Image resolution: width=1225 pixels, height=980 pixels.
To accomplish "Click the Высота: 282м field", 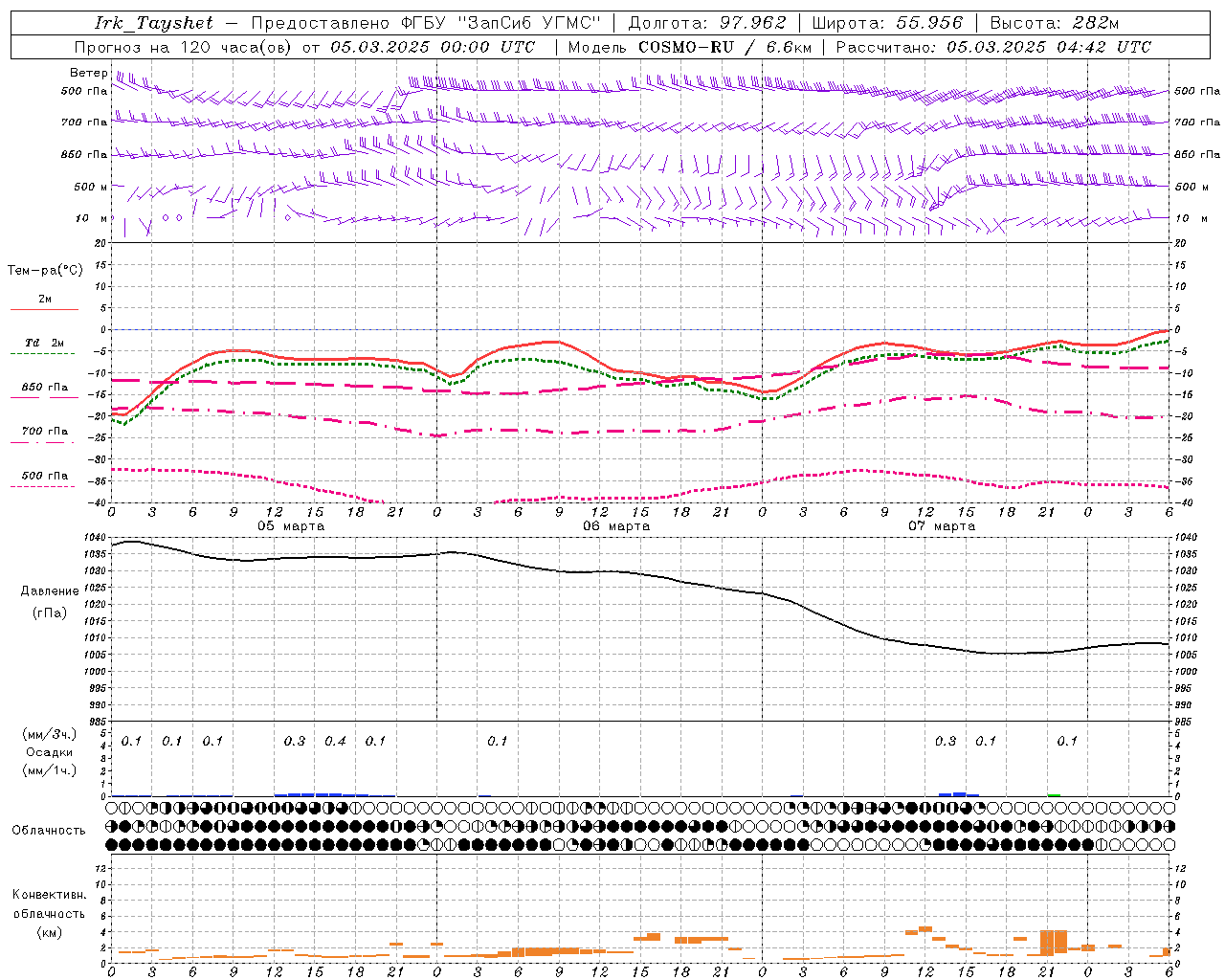I will tap(1054, 23).
